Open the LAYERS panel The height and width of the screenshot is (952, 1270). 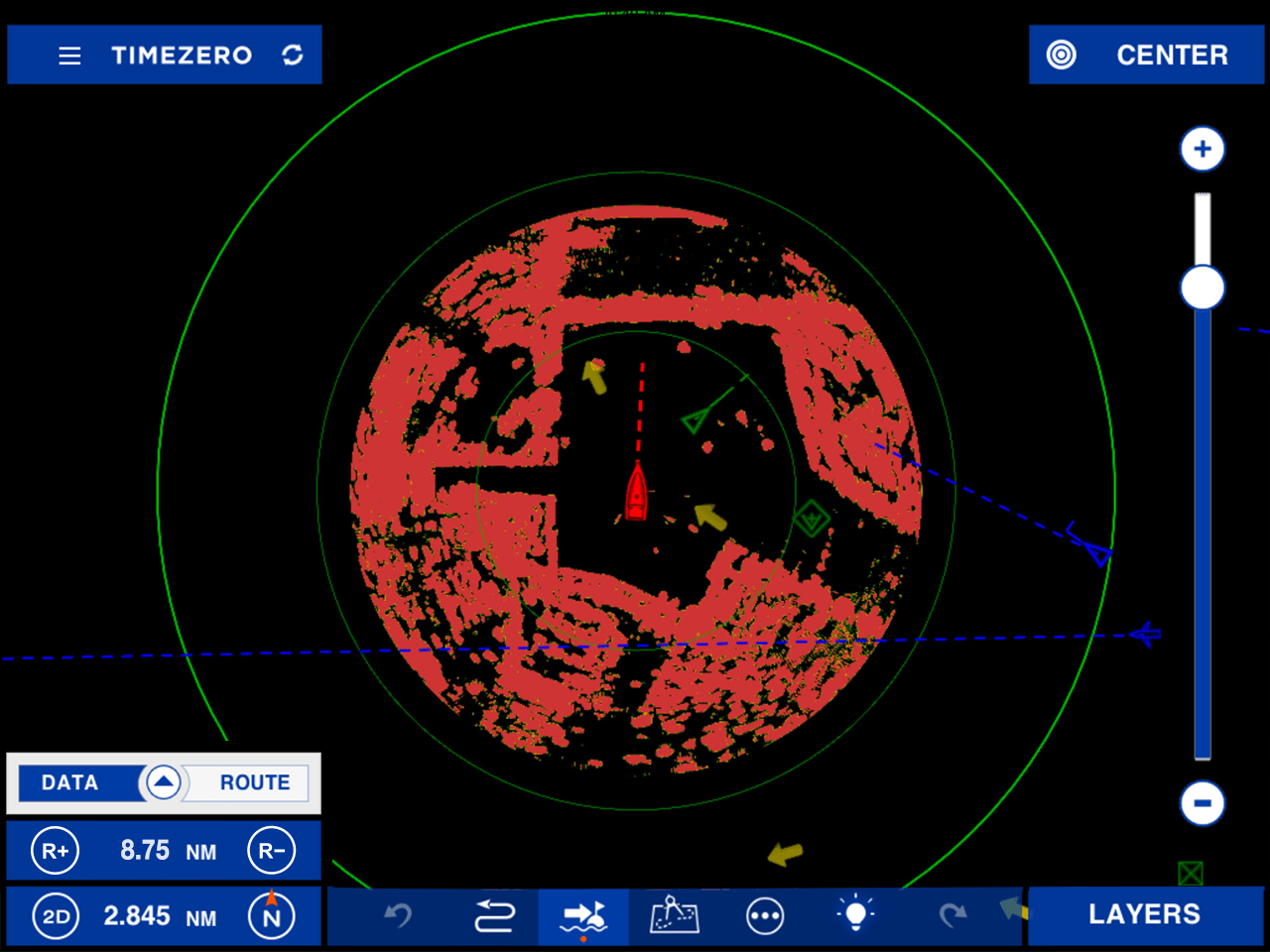[1146, 913]
